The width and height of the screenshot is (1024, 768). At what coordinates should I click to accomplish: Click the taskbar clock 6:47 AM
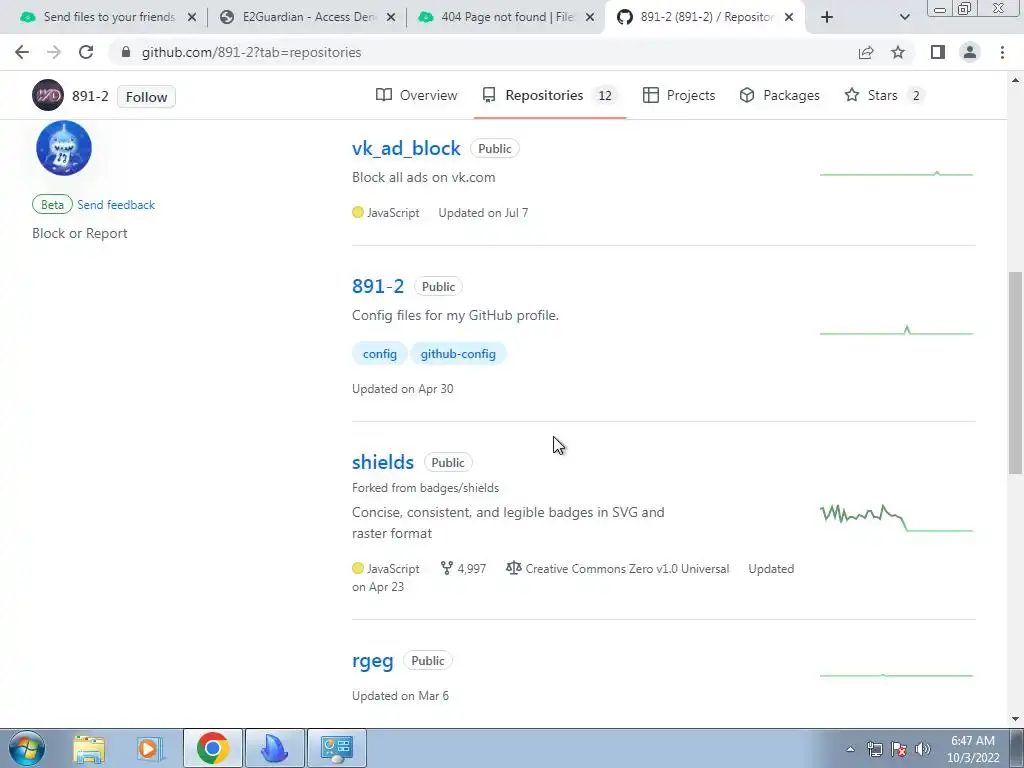(x=973, y=741)
